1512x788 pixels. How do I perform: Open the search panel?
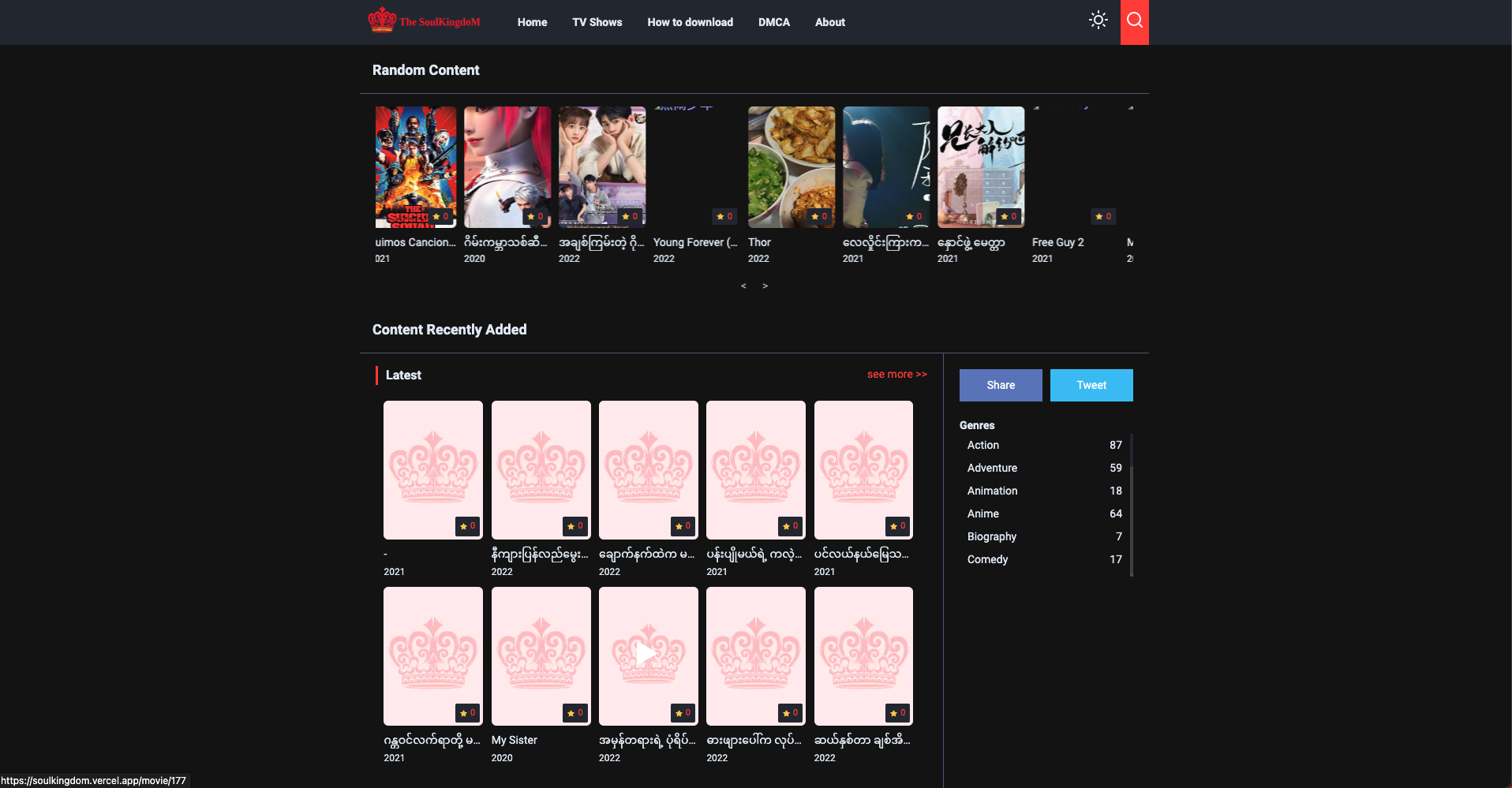click(1134, 21)
